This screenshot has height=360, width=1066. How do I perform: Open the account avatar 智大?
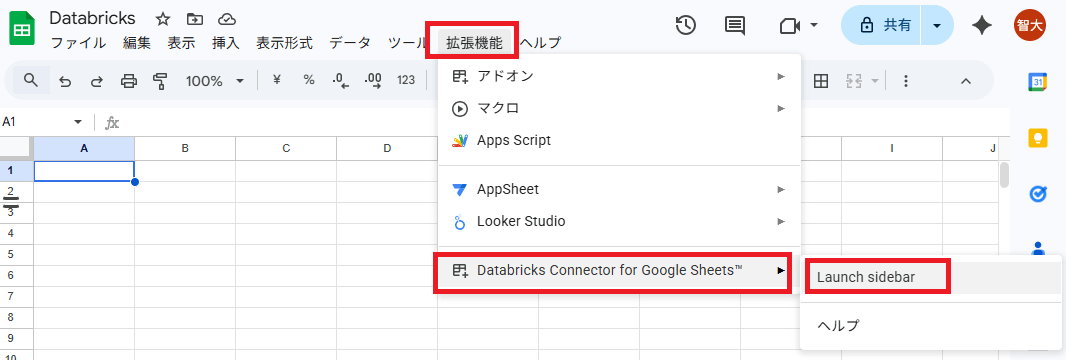point(1030,26)
